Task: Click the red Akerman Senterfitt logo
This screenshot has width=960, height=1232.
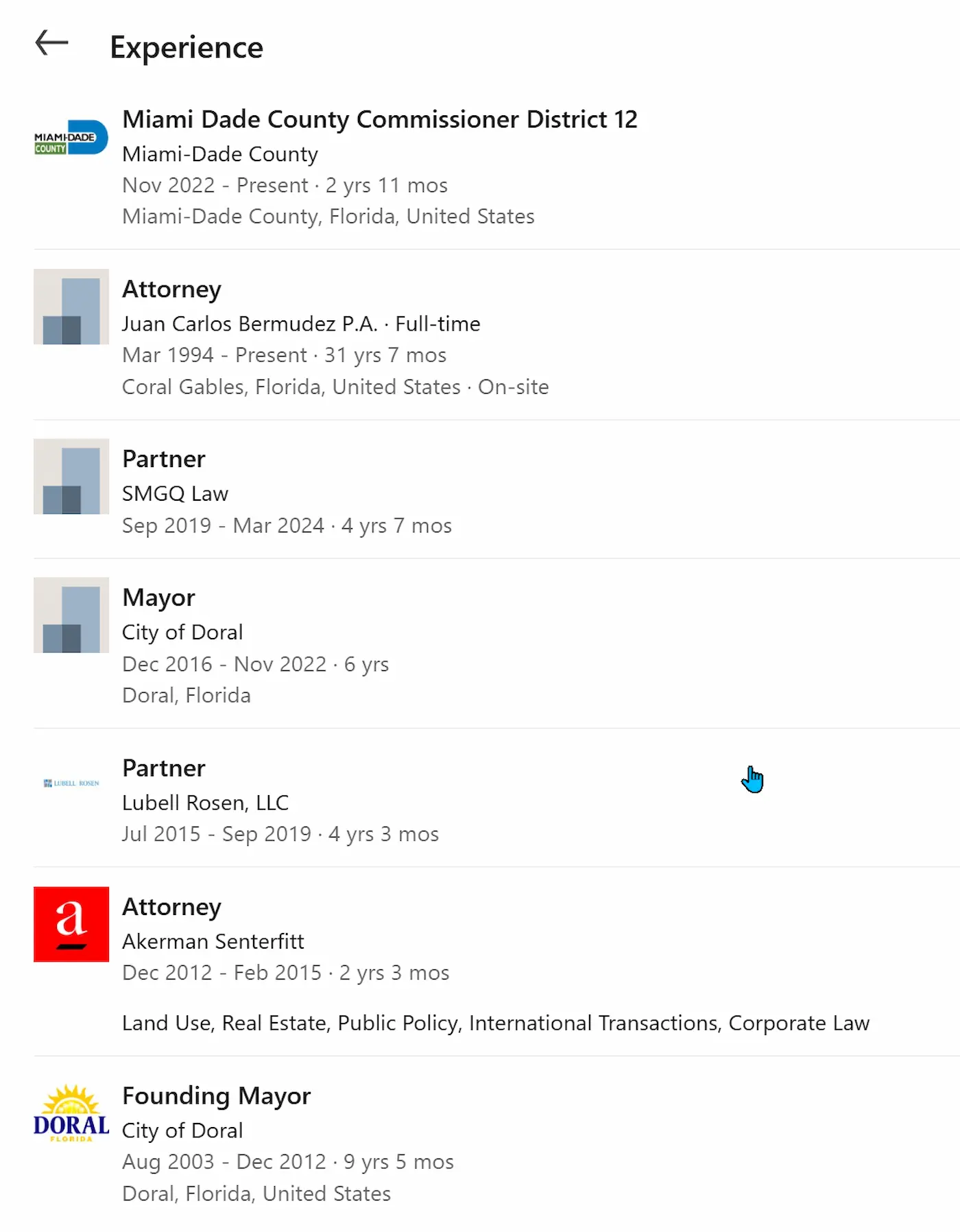Action: 71,924
